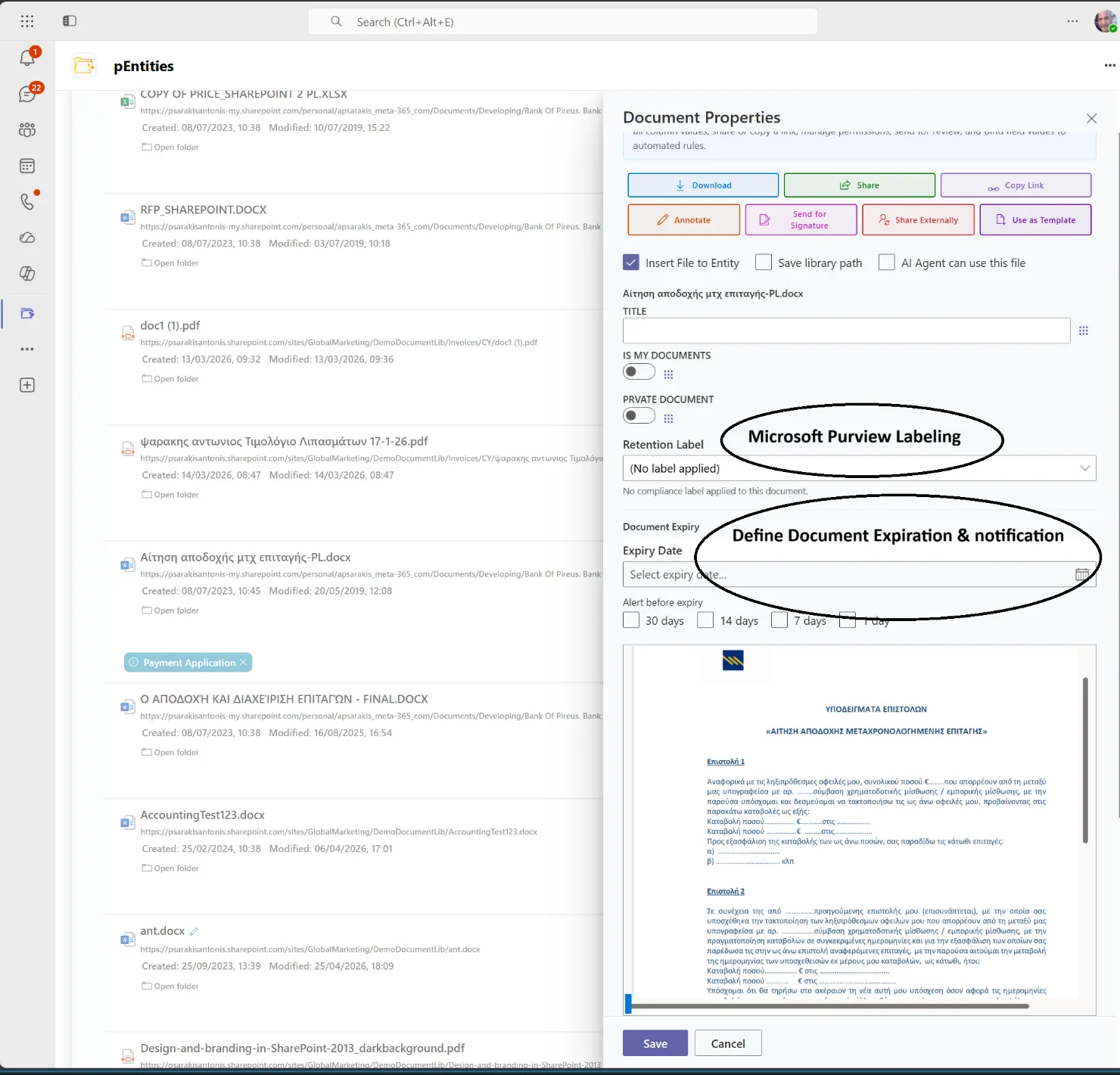Check the 30 days alert option

coord(631,620)
